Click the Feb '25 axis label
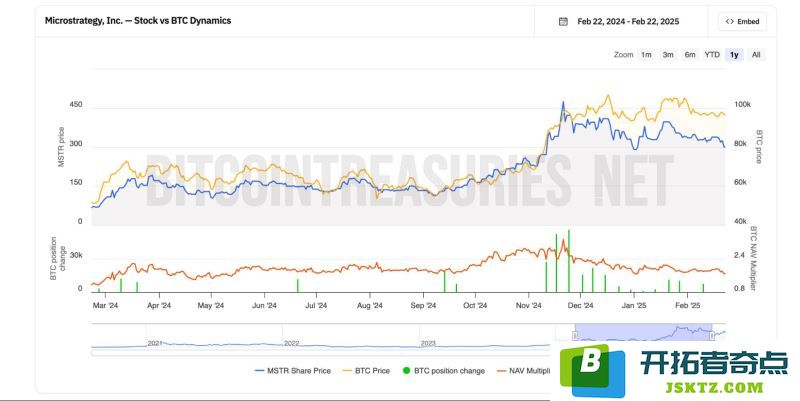The image size is (800, 401). point(688,306)
